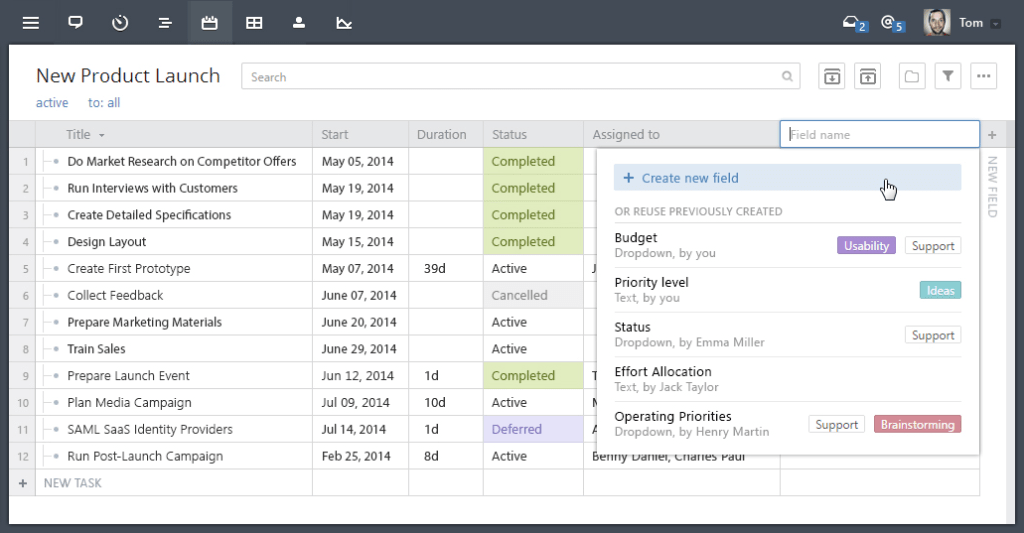Click NEW TASK row to add task
Screen dimensions: 1024x533
73,483
